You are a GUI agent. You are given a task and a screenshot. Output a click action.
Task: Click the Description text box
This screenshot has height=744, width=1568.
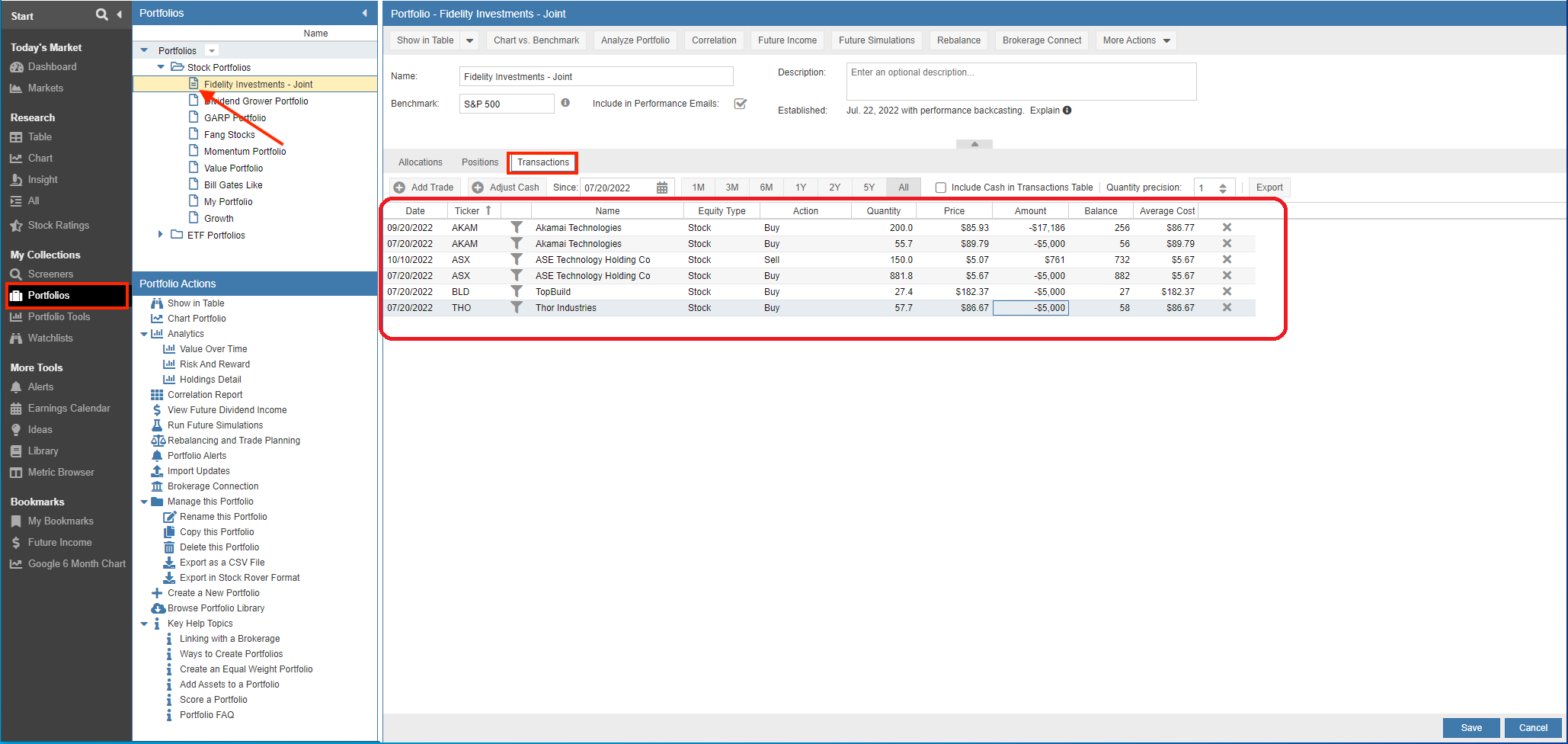(1021, 82)
